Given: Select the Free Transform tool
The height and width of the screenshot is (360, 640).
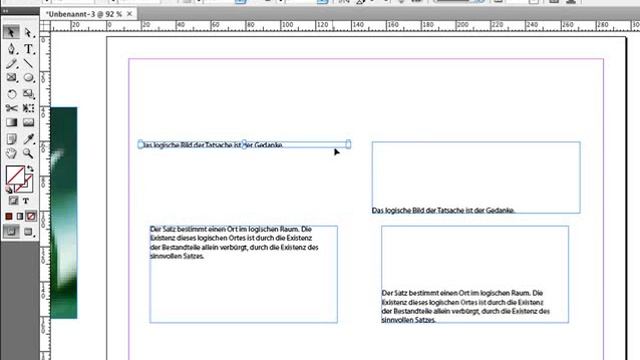Looking at the screenshot, I should click(x=28, y=108).
